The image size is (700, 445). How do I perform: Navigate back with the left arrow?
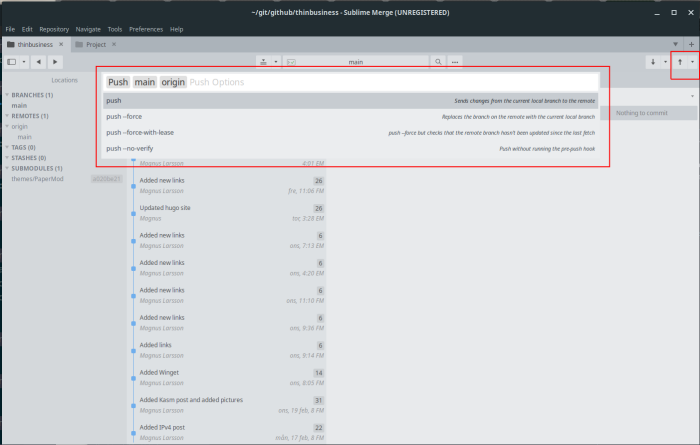[x=39, y=62]
